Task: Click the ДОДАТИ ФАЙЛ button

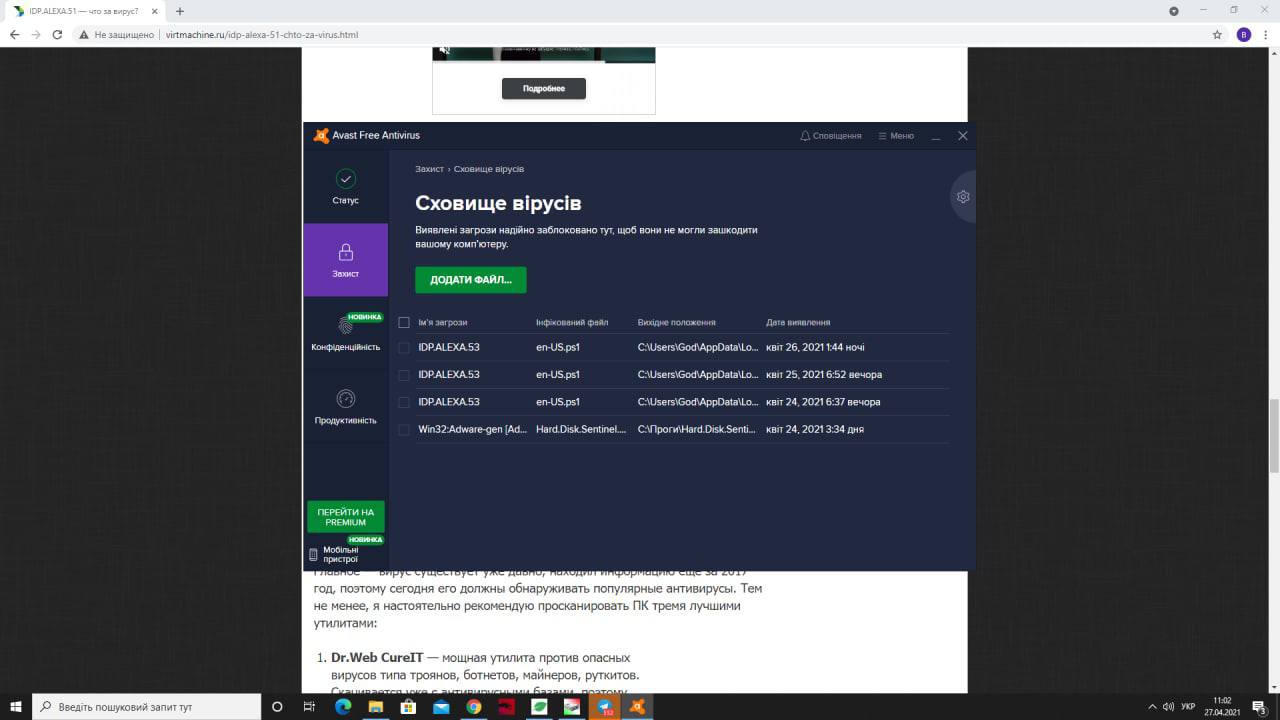Action: (x=471, y=280)
